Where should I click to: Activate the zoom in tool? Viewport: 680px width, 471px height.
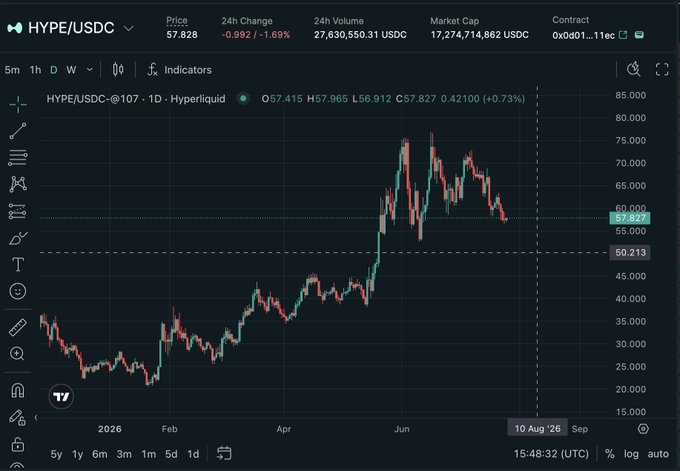pos(17,354)
